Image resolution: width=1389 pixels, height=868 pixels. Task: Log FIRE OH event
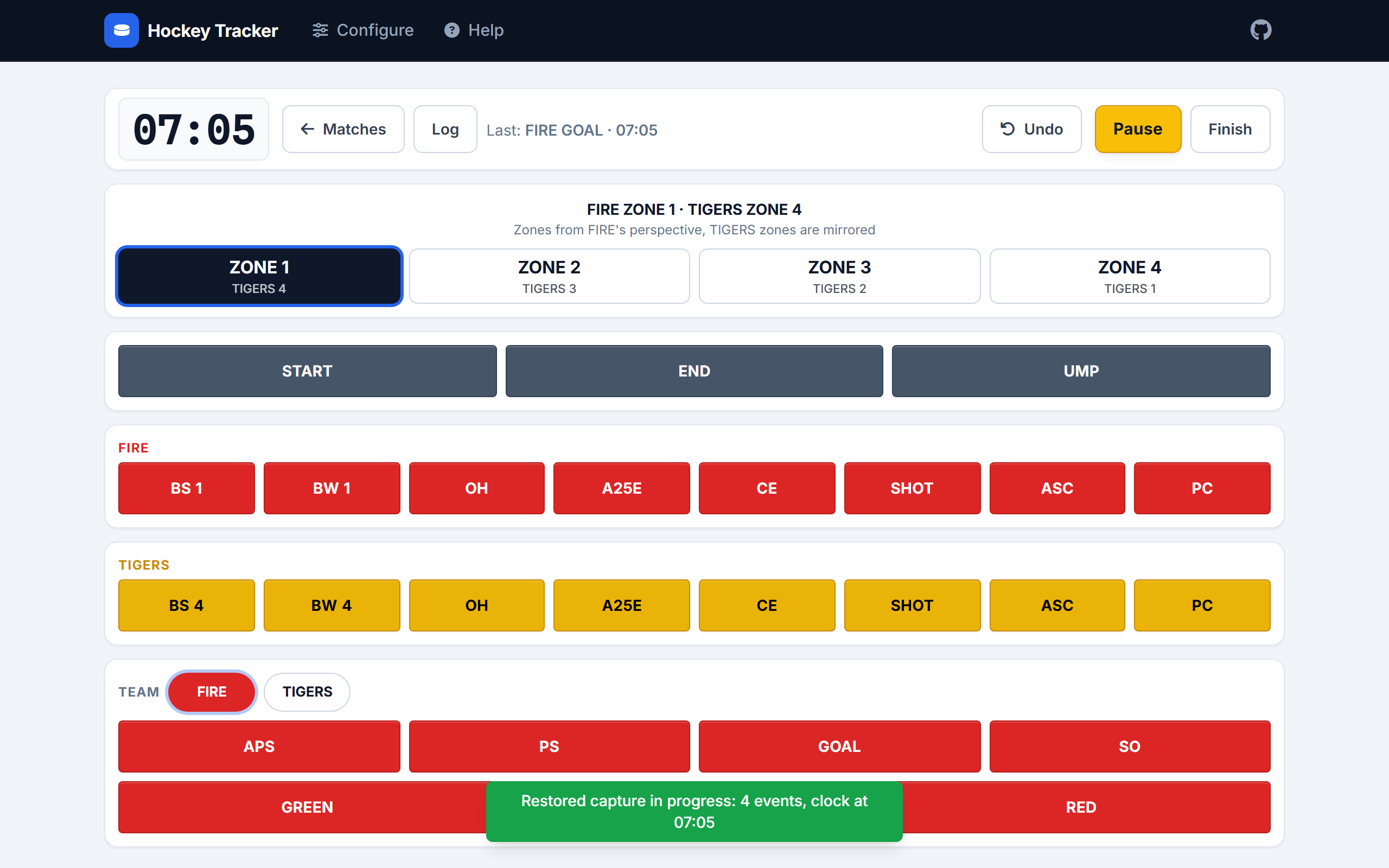pos(476,488)
